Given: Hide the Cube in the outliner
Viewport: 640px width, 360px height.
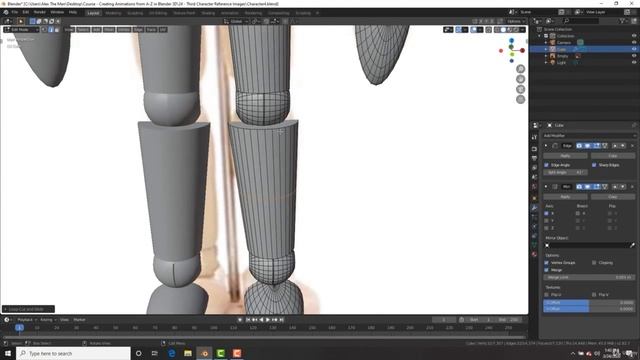Looking at the screenshot, I should tap(634, 49).
